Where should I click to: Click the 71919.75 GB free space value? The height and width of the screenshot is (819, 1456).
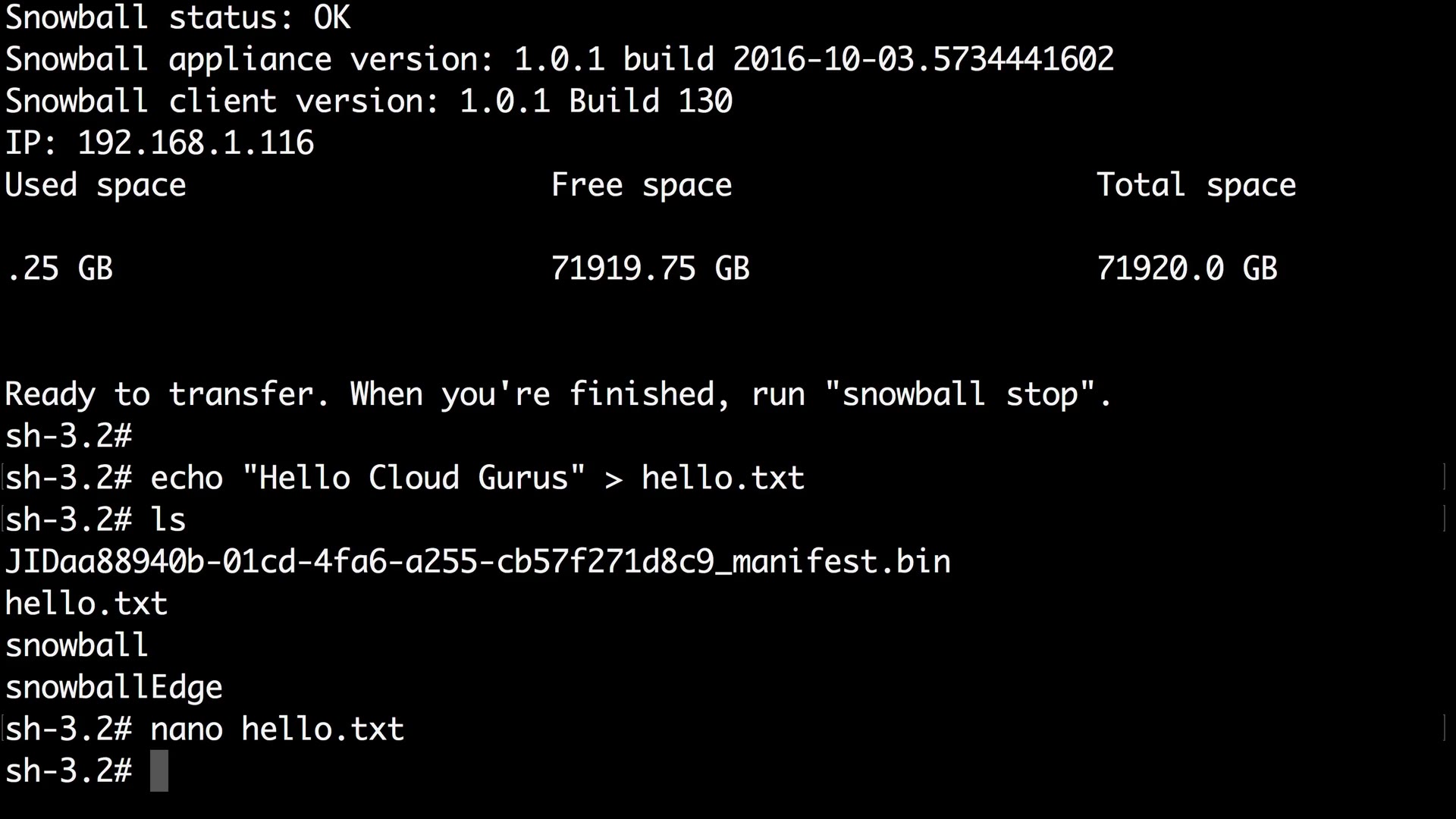point(650,268)
